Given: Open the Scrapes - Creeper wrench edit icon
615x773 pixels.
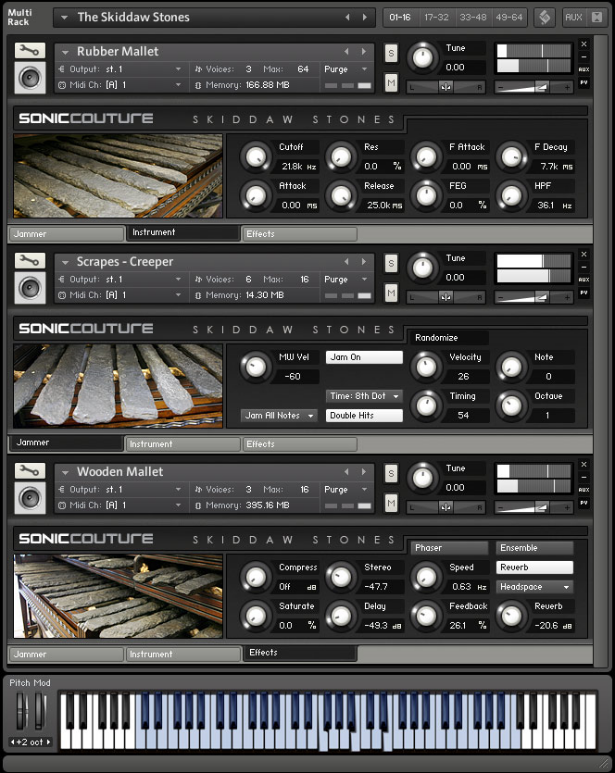Looking at the screenshot, I should coord(30,260).
